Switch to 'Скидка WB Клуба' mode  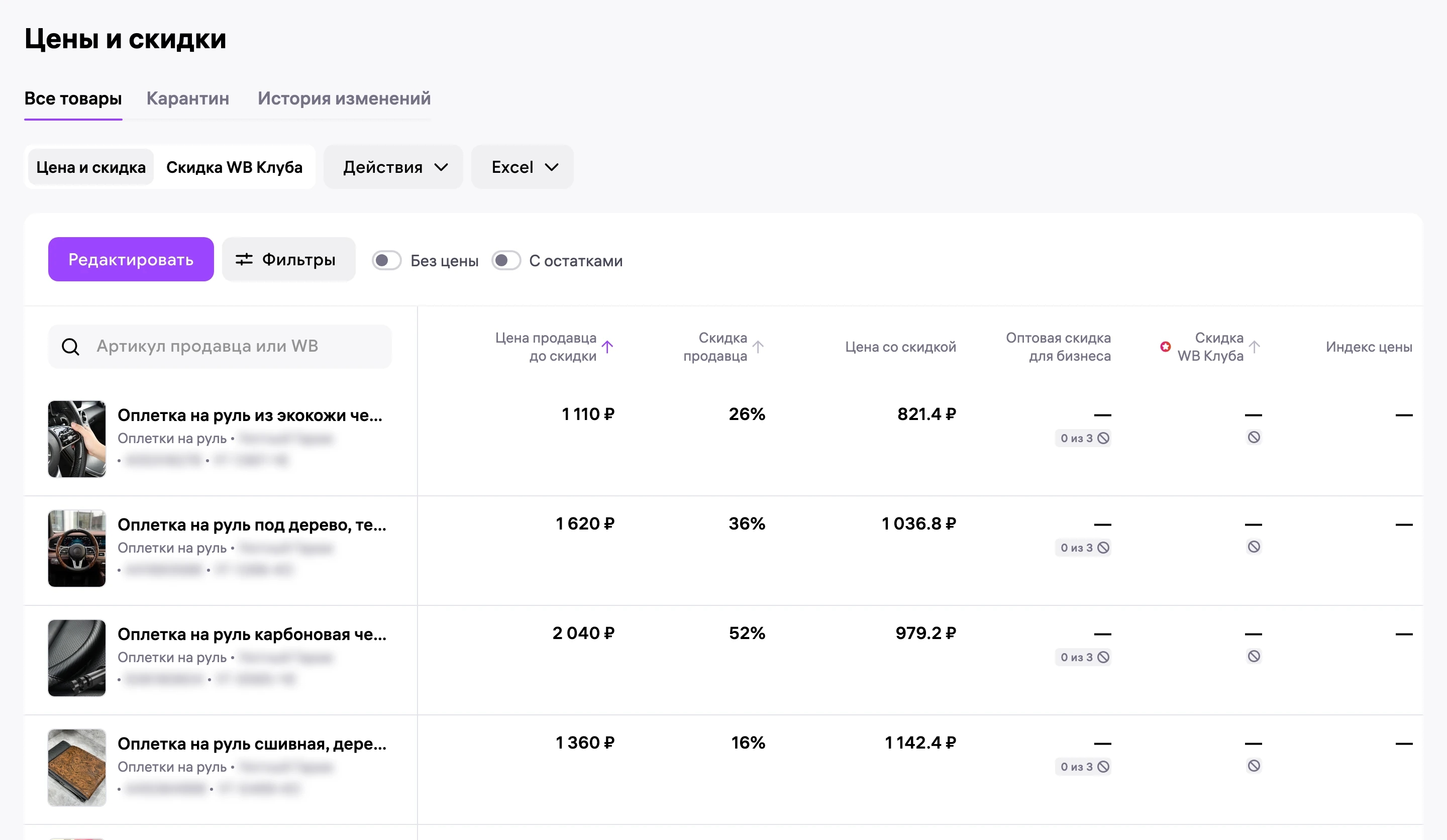point(234,167)
